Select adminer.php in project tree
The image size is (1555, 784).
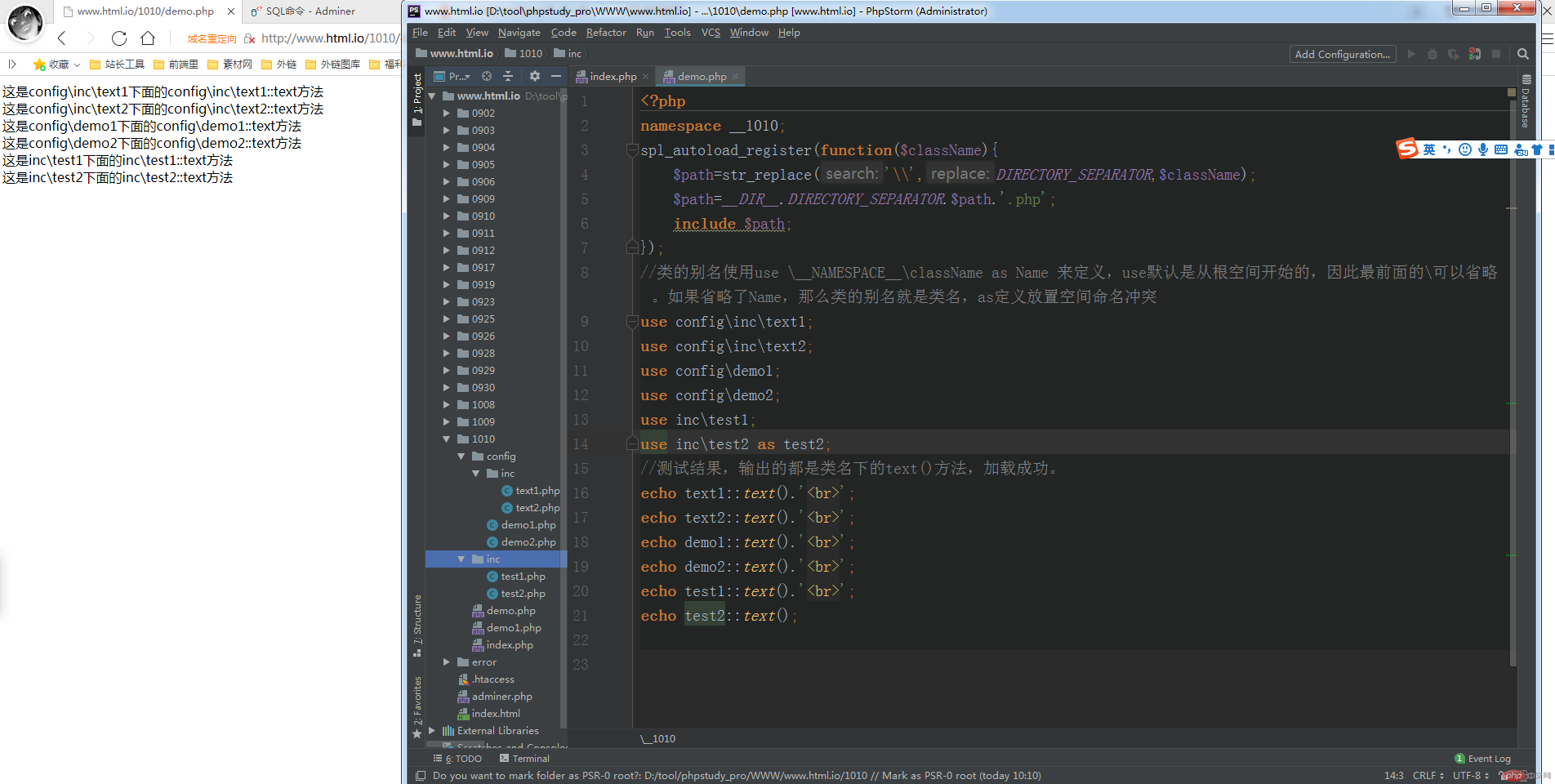pos(495,697)
